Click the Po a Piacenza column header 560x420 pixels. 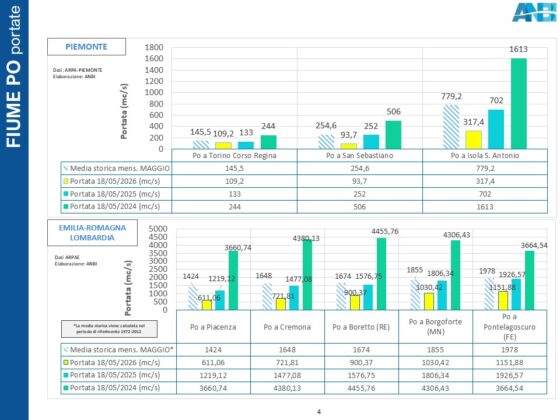pyautogui.click(x=213, y=327)
